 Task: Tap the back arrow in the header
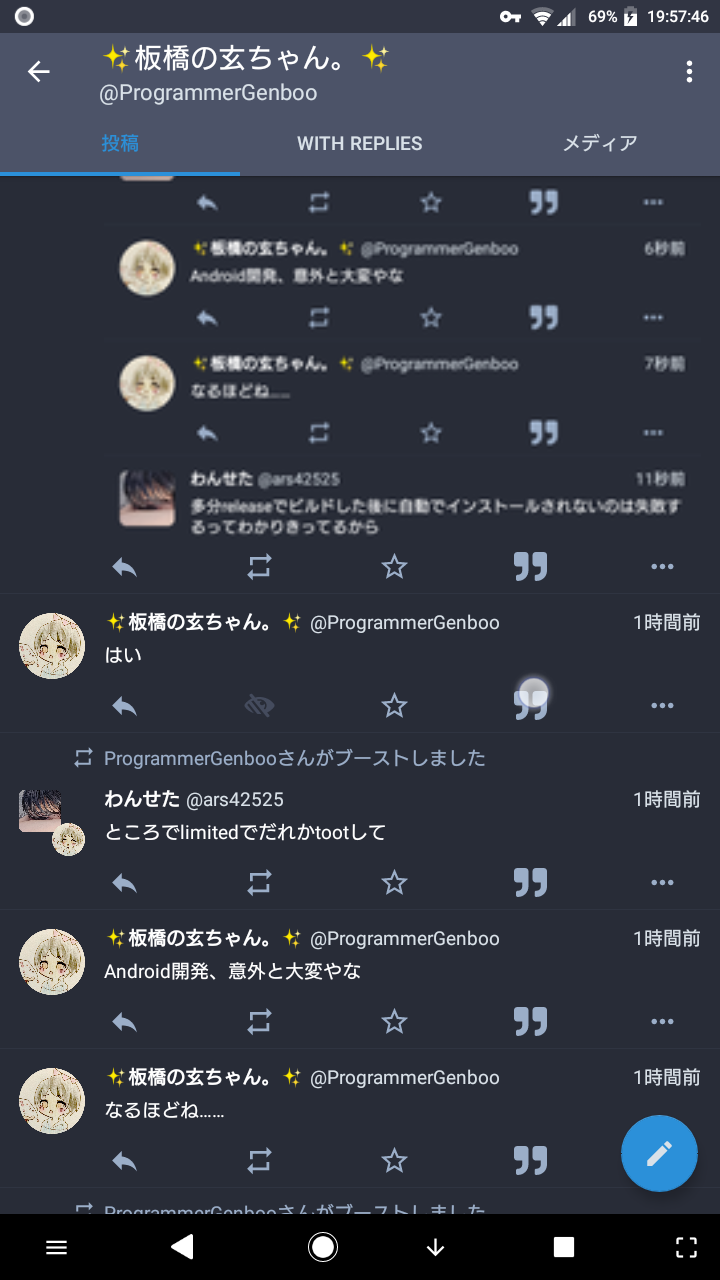39,71
